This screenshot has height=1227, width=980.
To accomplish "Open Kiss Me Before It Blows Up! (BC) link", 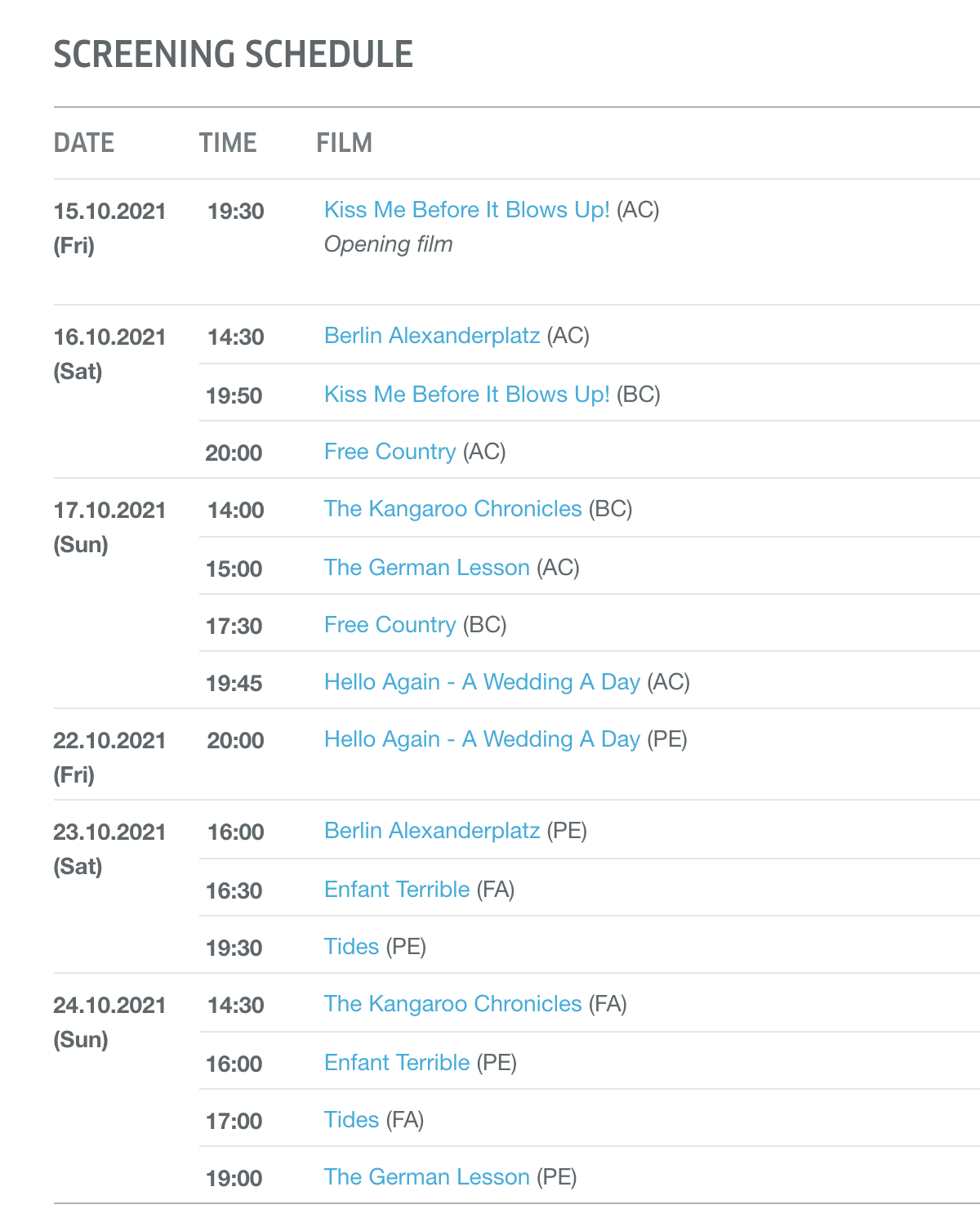I will click(466, 395).
